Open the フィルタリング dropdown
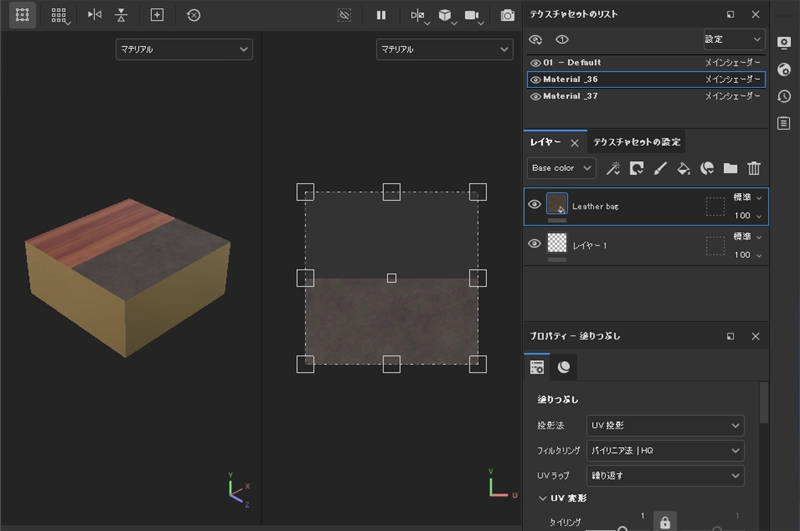This screenshot has width=800, height=531. (665, 450)
